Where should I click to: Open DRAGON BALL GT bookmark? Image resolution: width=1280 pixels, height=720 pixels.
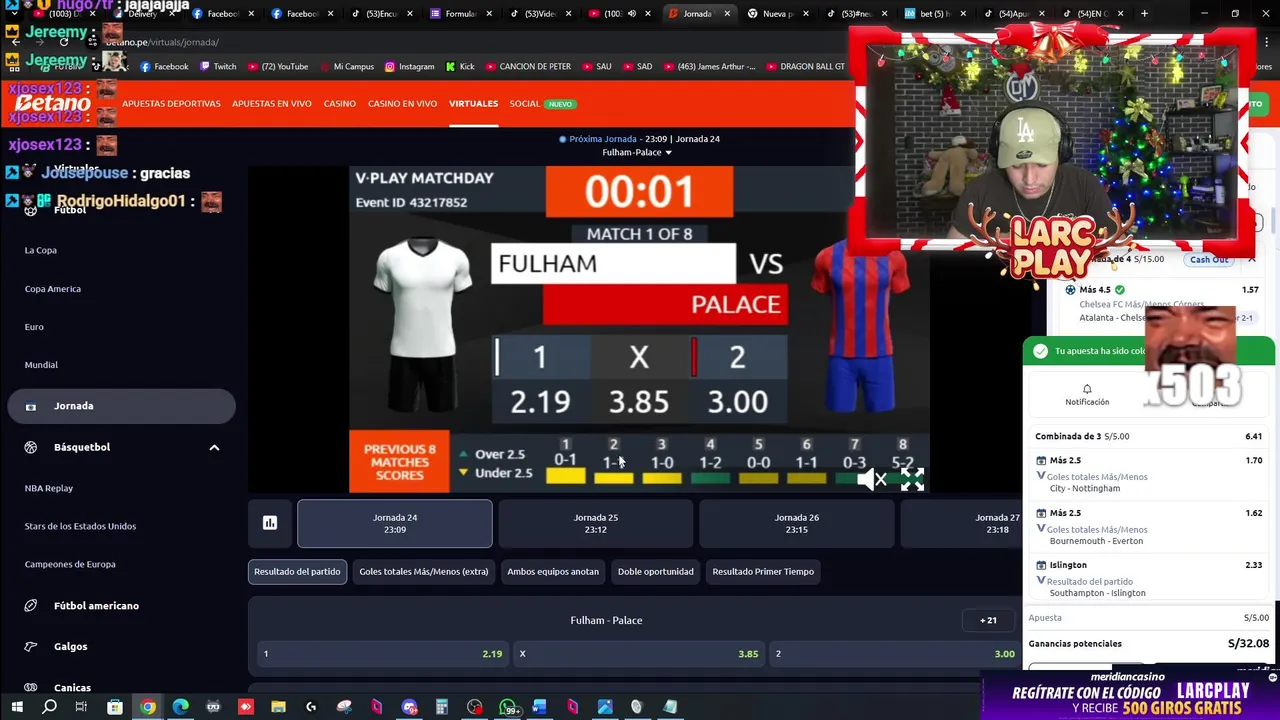pos(805,67)
